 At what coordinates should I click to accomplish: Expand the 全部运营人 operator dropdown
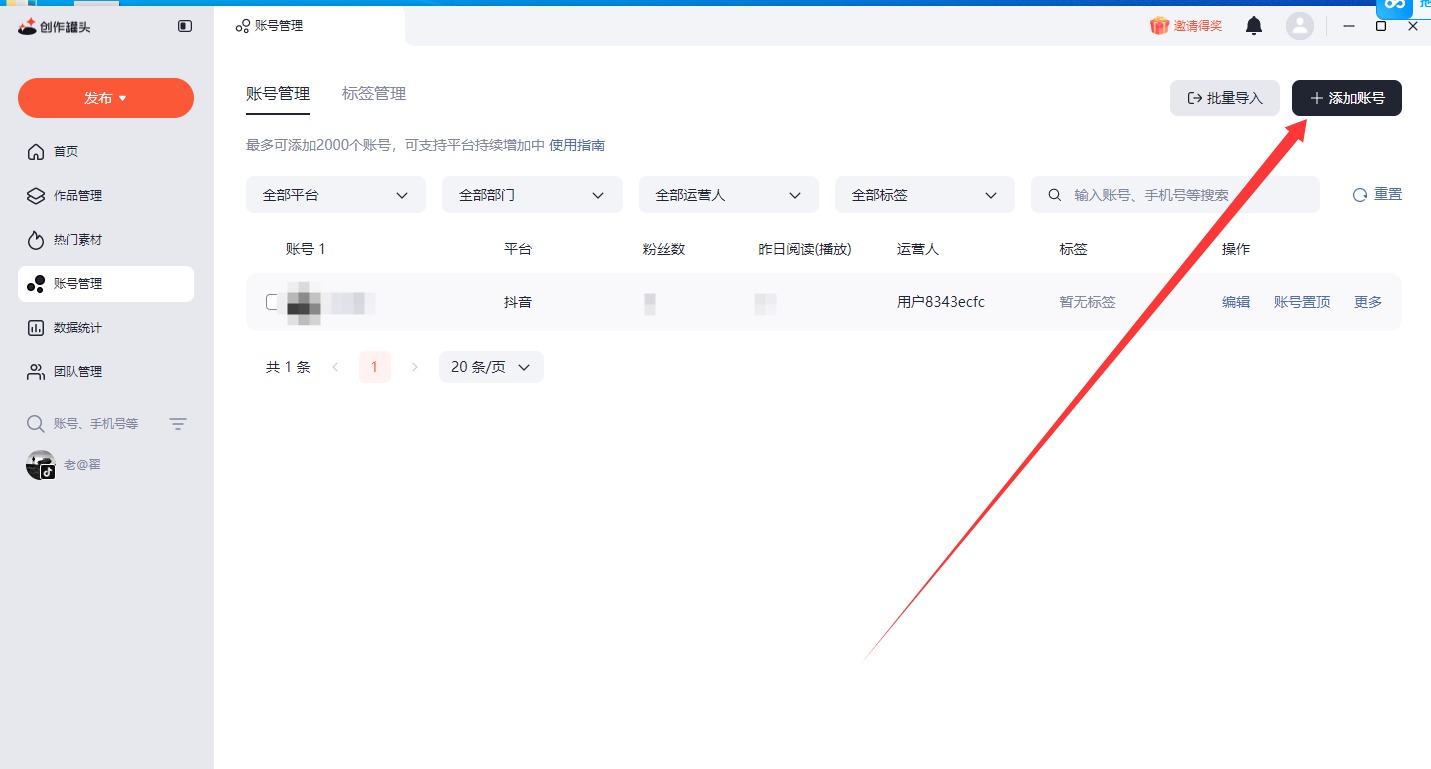[x=728, y=194]
